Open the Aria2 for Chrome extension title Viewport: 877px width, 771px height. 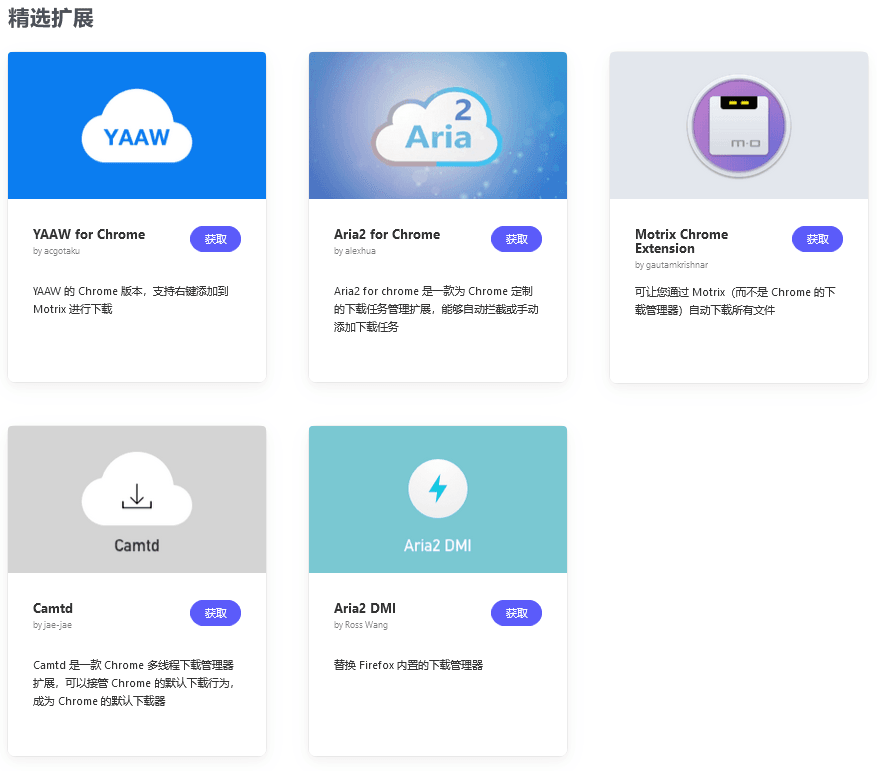pos(387,234)
